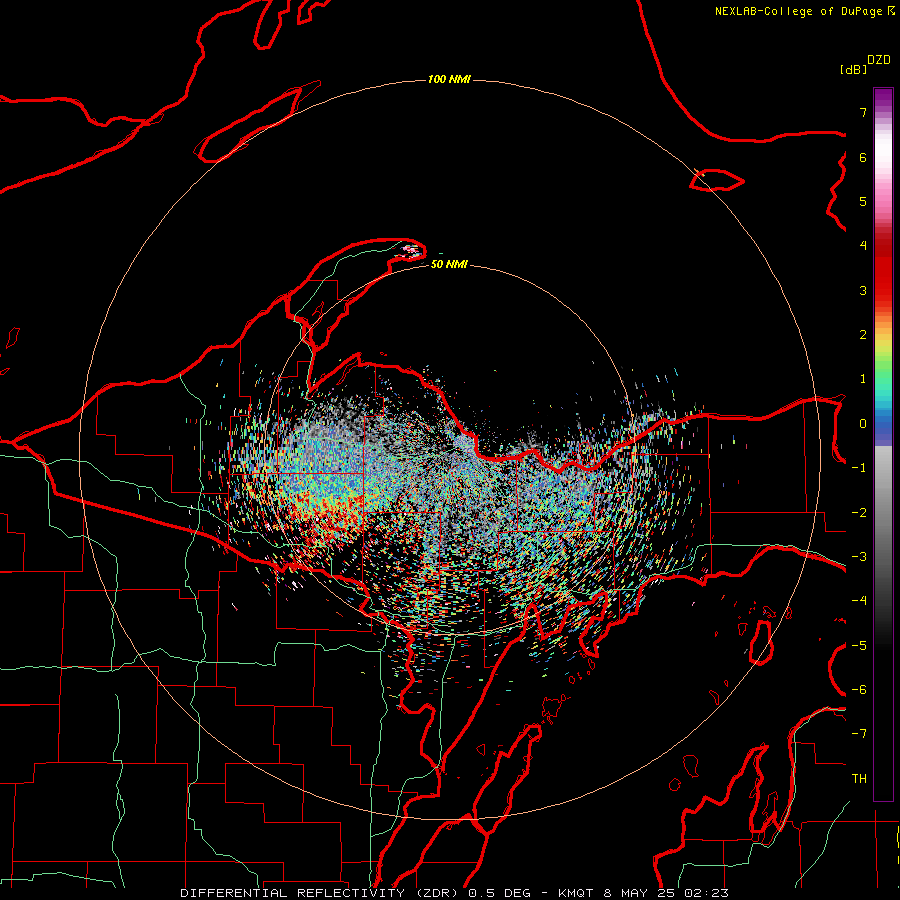Click the -3 tick label on scale
The width and height of the screenshot is (900, 900).
(x=859, y=557)
